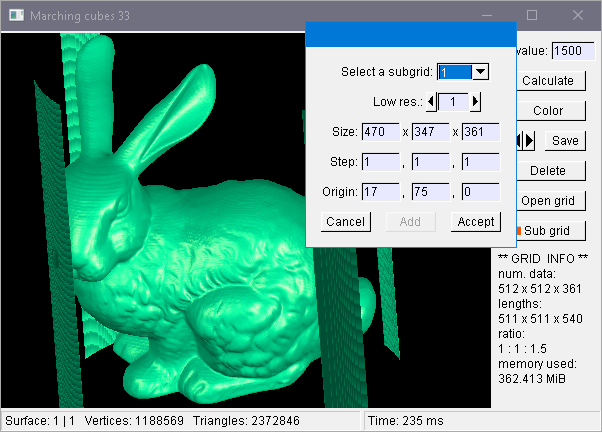Delete the current surface
Viewport: 602px width, 432px height.
tap(548, 170)
